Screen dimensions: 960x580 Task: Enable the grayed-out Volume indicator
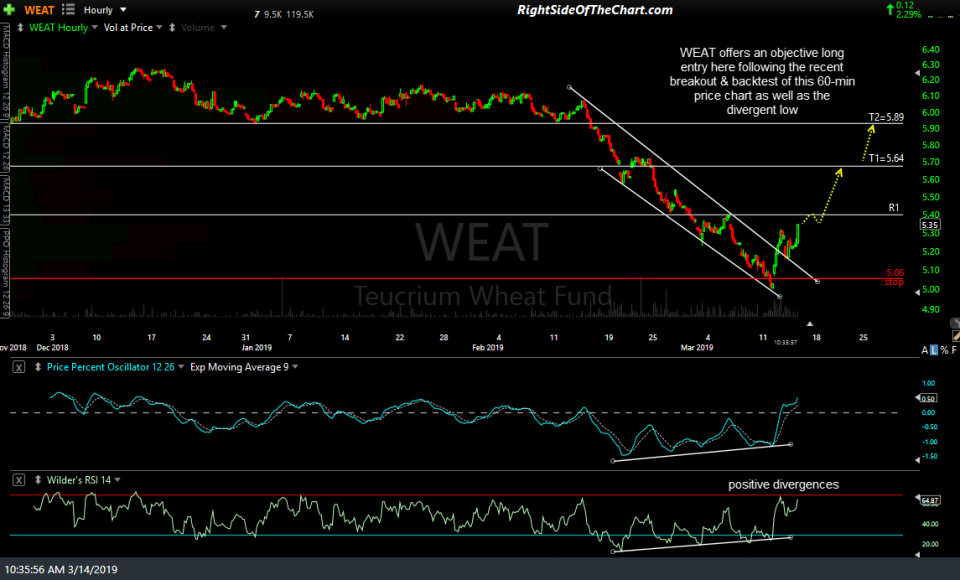(x=200, y=27)
